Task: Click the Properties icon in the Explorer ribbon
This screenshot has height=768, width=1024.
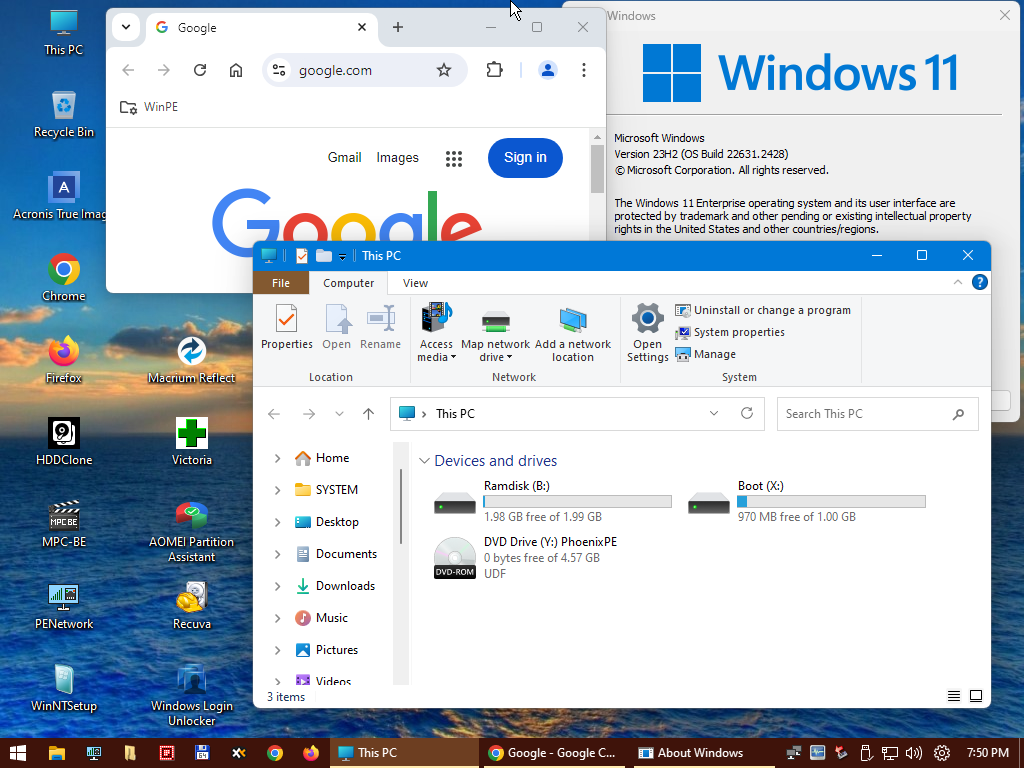Action: coord(287,327)
